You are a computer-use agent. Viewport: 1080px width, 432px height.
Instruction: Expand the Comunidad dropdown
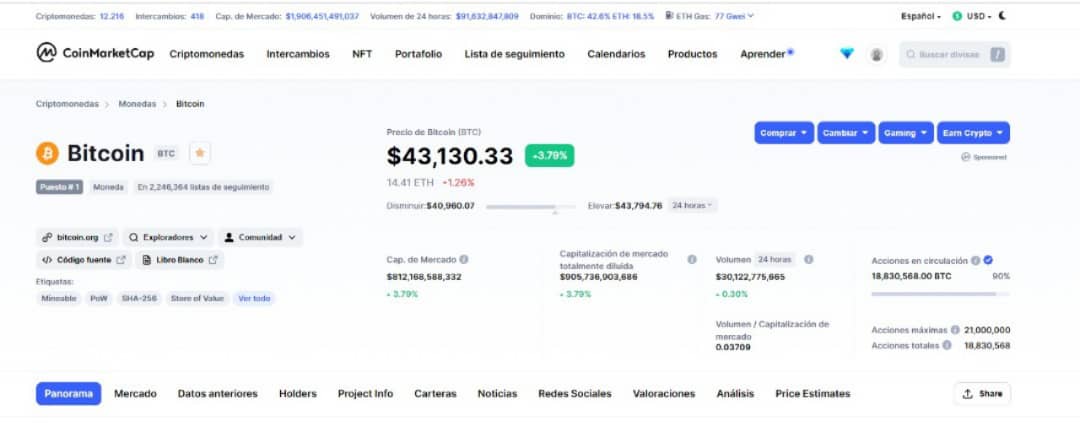coord(260,237)
